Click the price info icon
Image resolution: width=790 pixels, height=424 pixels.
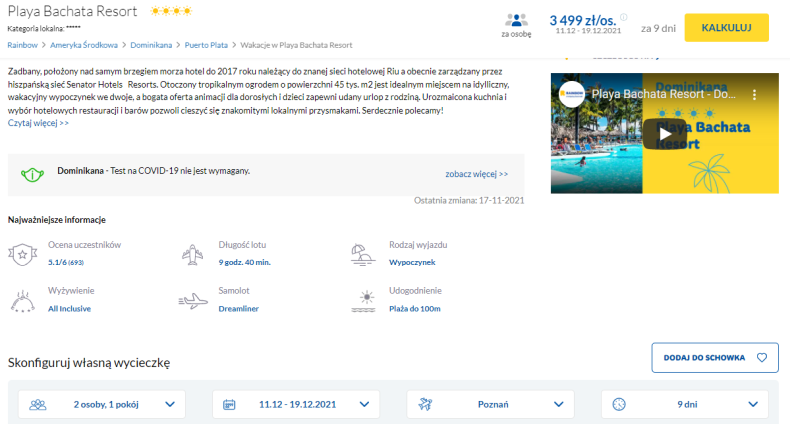click(x=624, y=17)
